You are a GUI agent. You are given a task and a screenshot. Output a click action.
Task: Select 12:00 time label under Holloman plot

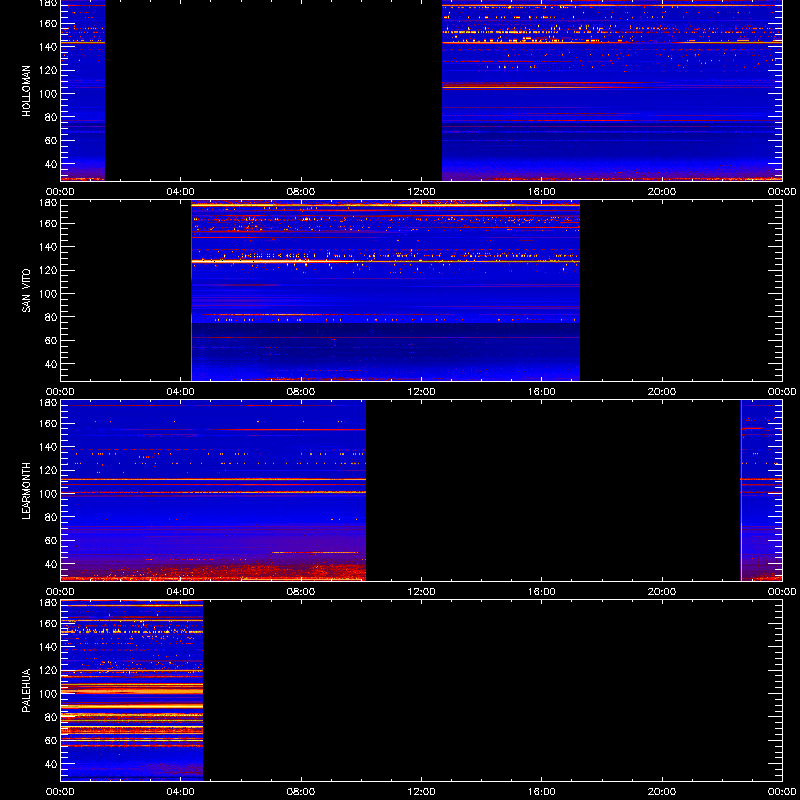421,192
